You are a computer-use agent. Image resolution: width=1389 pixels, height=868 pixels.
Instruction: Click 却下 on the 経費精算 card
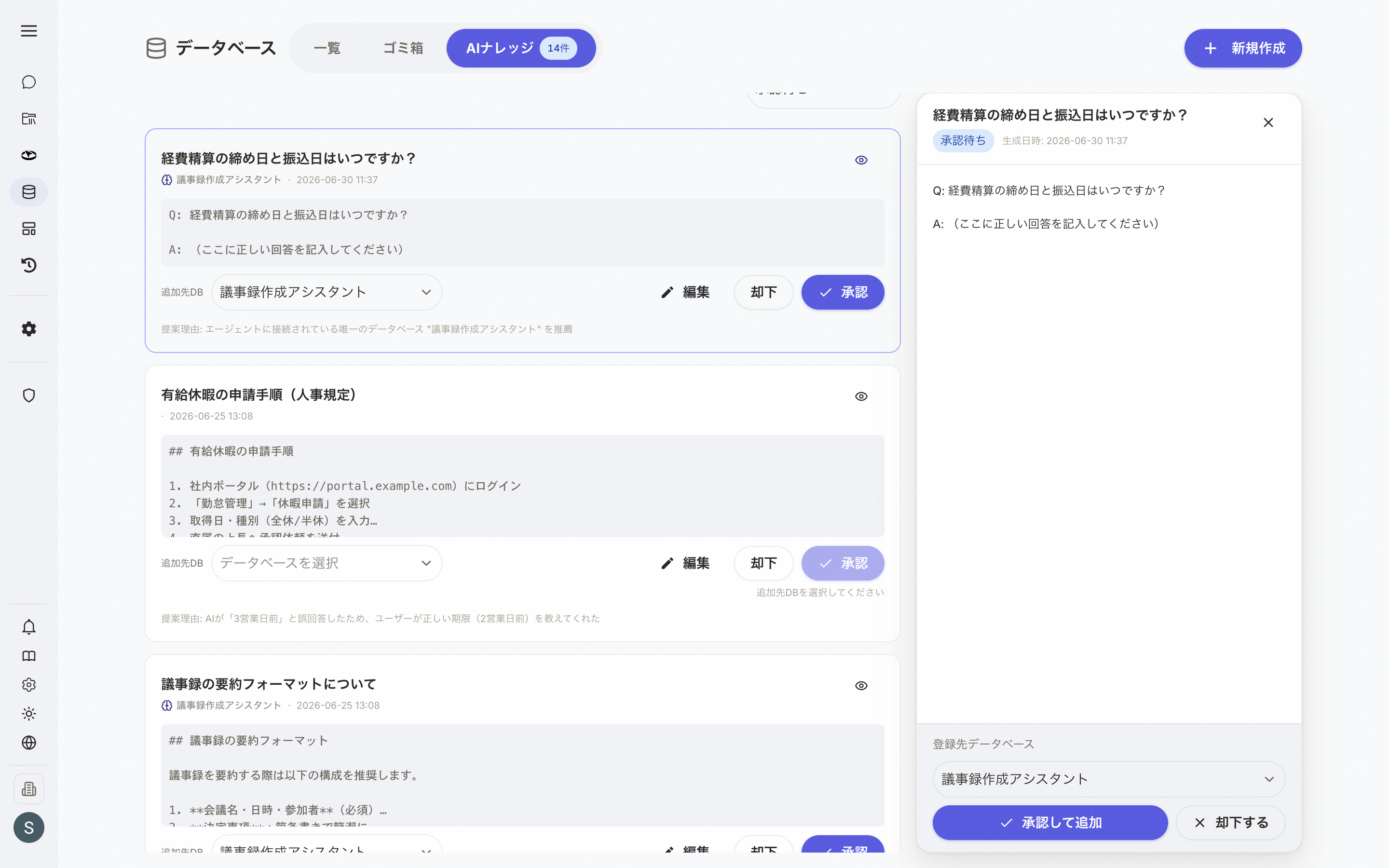coord(763,292)
